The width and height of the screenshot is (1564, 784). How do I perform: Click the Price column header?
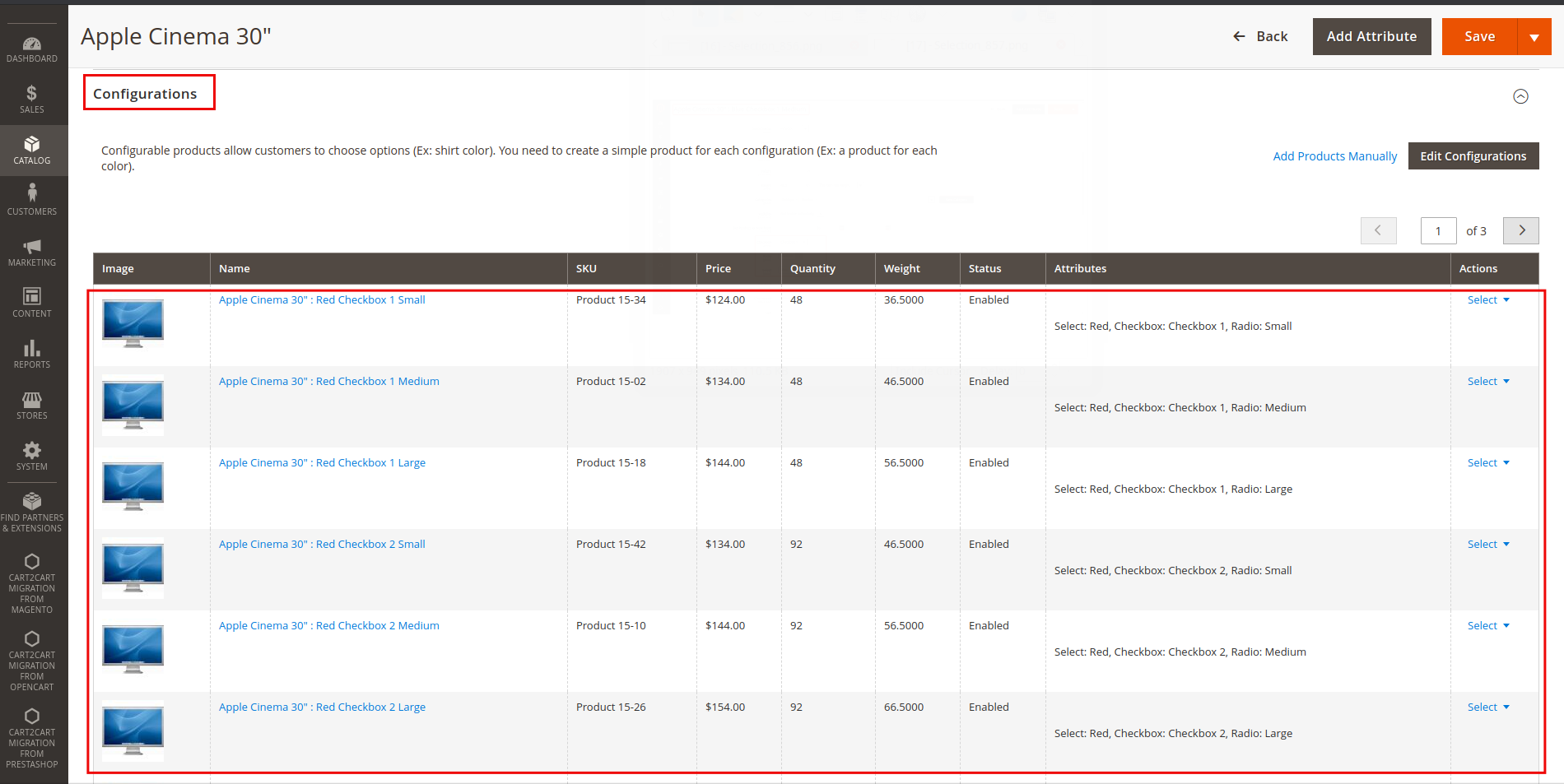pyautogui.click(x=739, y=269)
